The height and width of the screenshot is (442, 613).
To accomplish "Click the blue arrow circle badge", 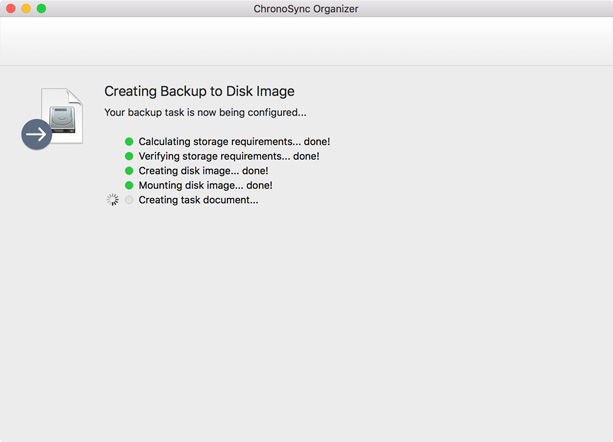I will pos(37,134).
